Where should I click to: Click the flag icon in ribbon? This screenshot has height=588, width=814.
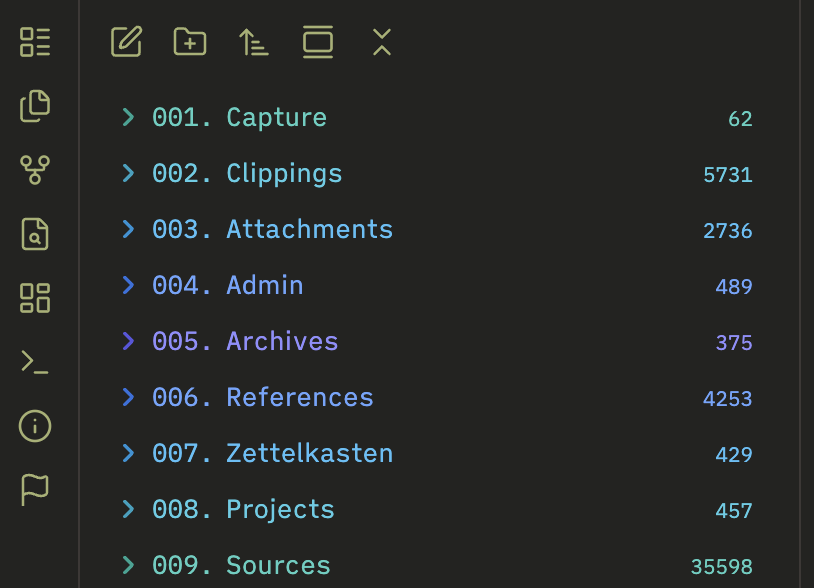(x=35, y=490)
